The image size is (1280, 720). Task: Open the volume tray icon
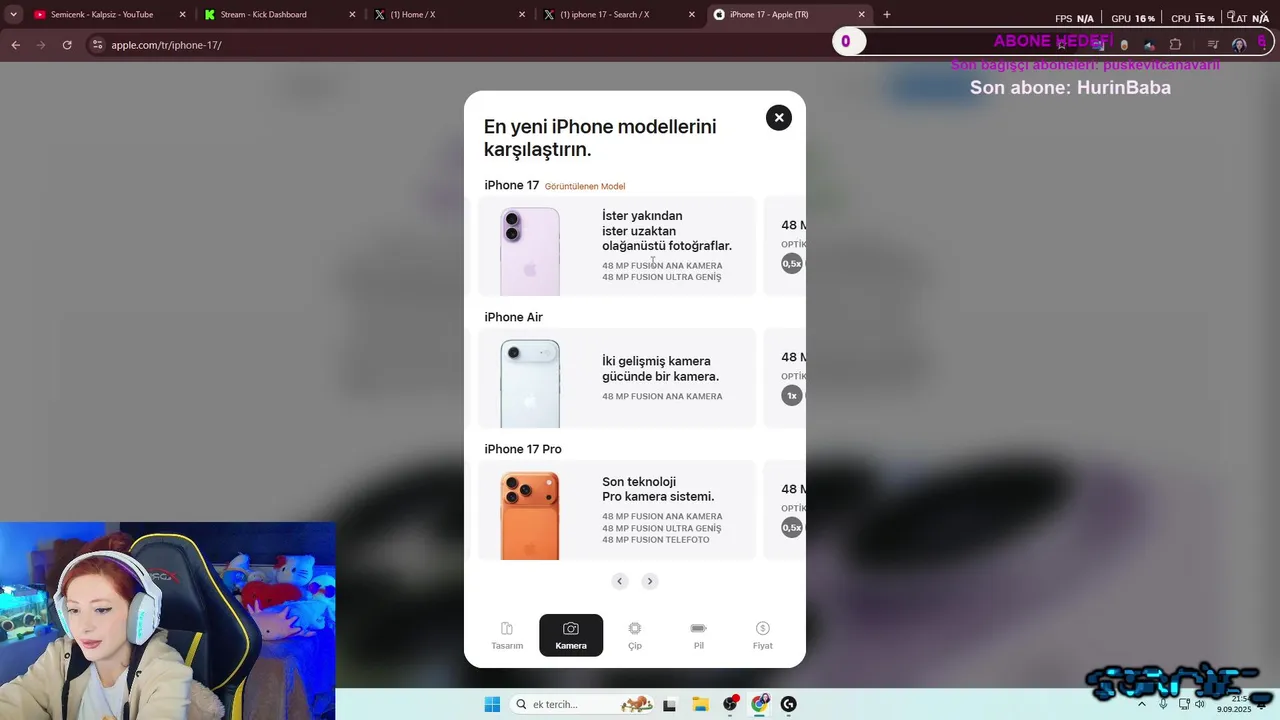pos(1200,704)
